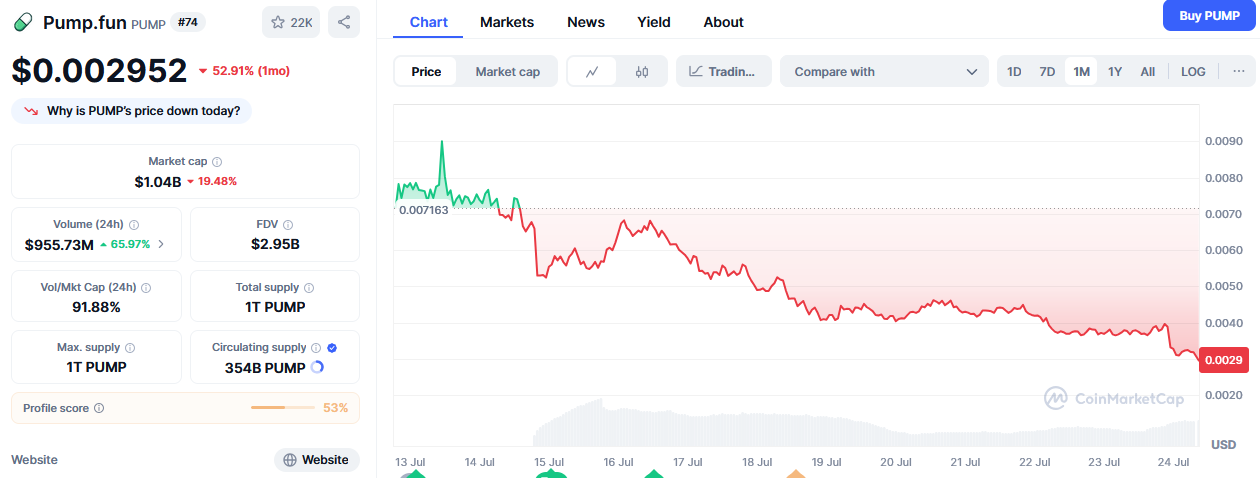Click Volume (24h) info icon
The image size is (1260, 478).
134,225
